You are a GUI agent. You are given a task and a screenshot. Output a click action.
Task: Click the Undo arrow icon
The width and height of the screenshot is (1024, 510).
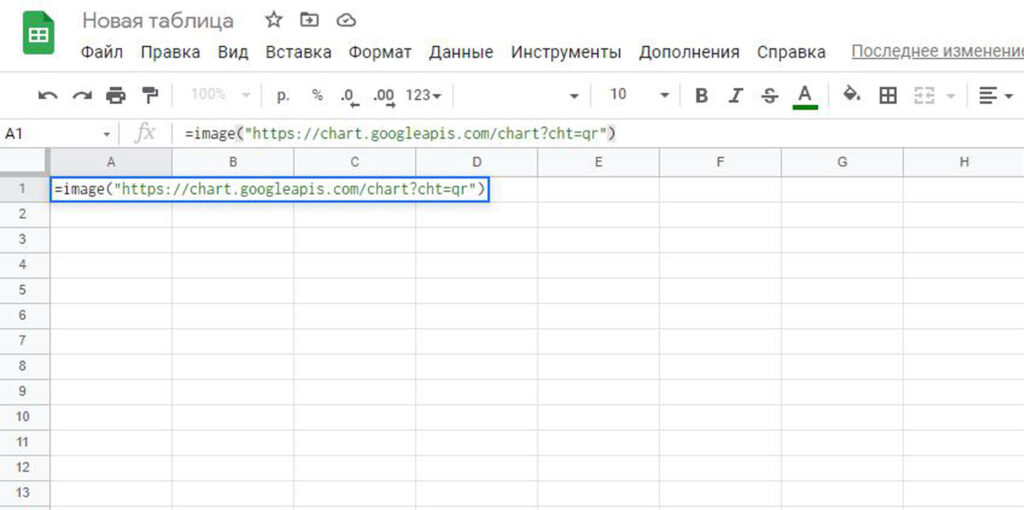(47, 95)
